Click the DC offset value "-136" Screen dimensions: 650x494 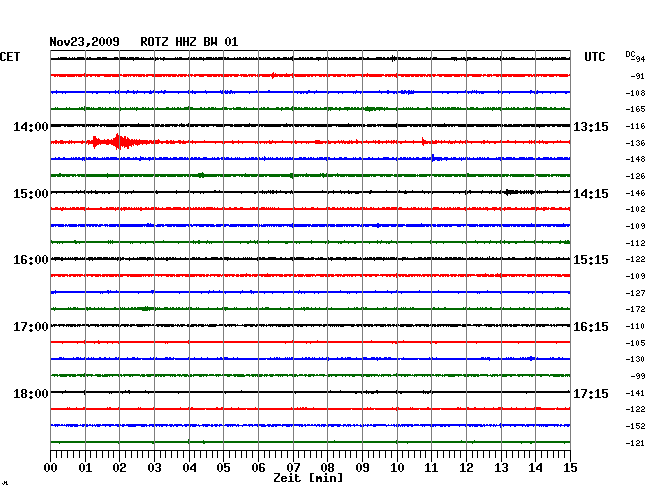click(x=635, y=143)
